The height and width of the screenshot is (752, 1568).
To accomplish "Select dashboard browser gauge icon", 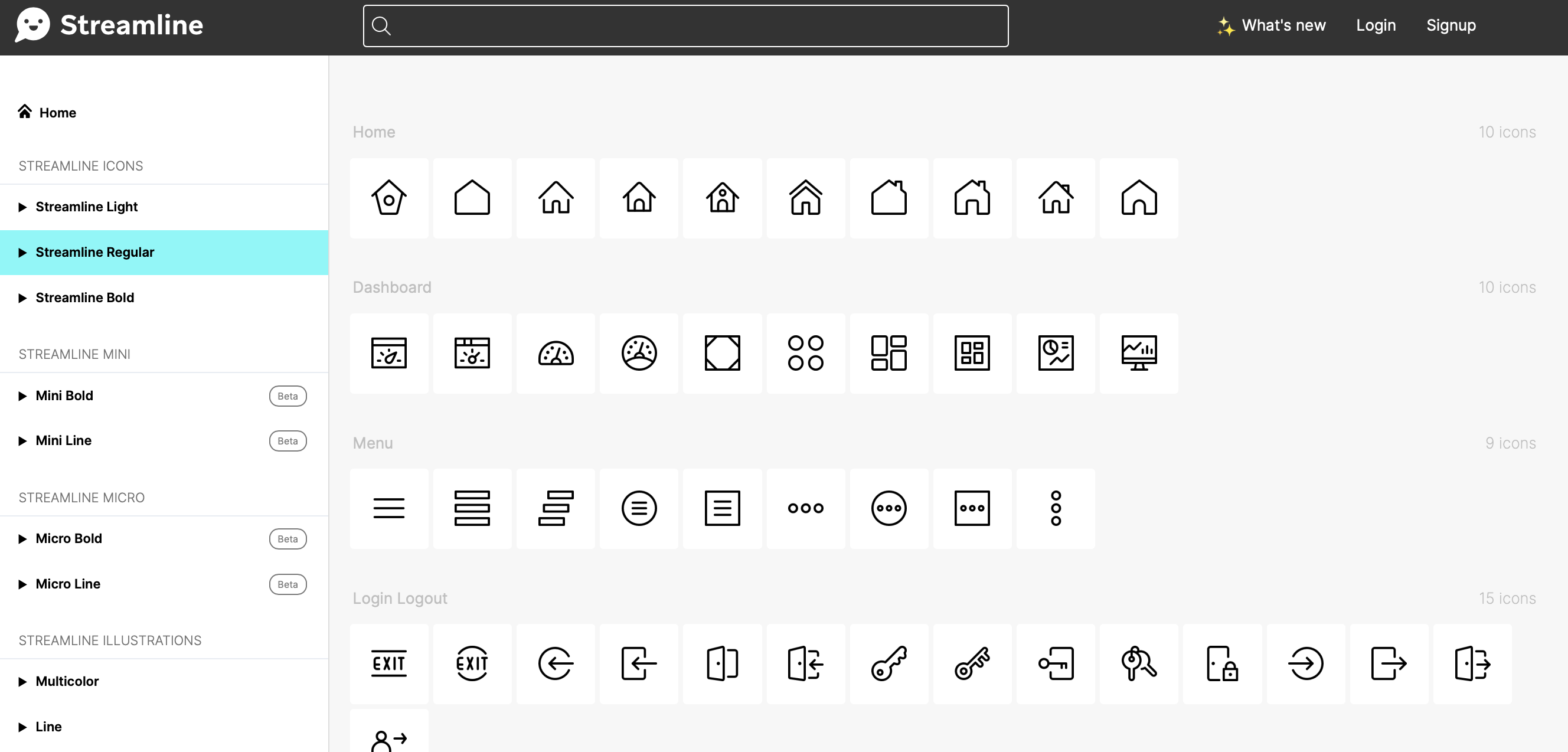I will click(x=388, y=354).
